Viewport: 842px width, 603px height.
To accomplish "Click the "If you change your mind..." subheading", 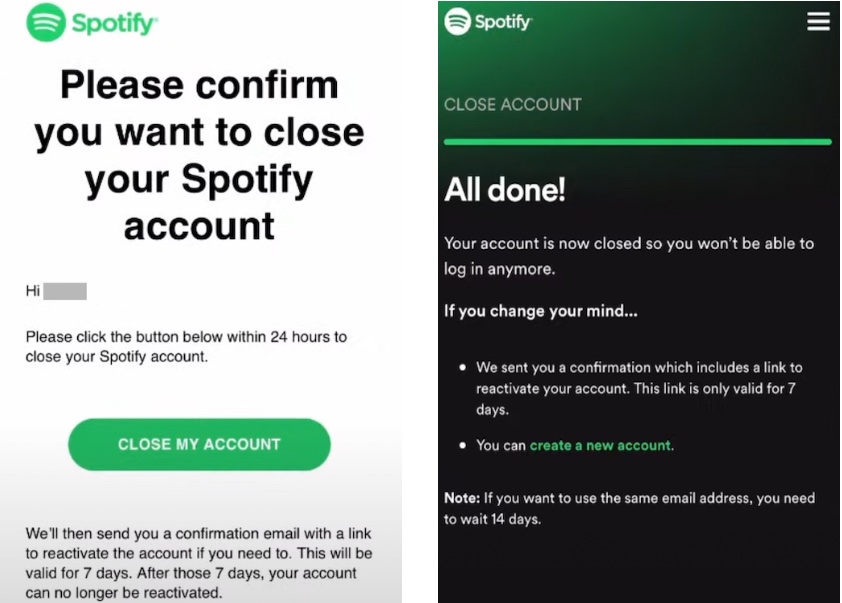I will (x=541, y=311).
